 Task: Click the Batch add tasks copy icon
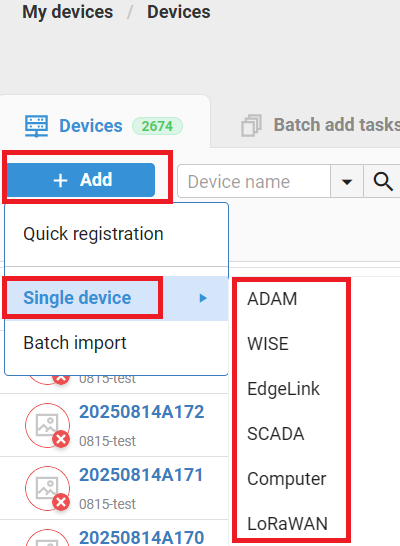coord(251,125)
